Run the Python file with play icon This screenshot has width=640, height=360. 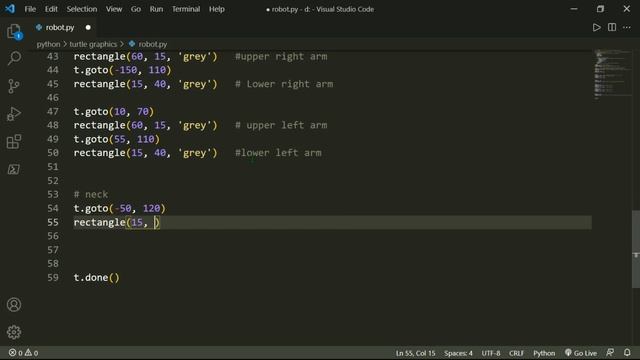point(596,27)
